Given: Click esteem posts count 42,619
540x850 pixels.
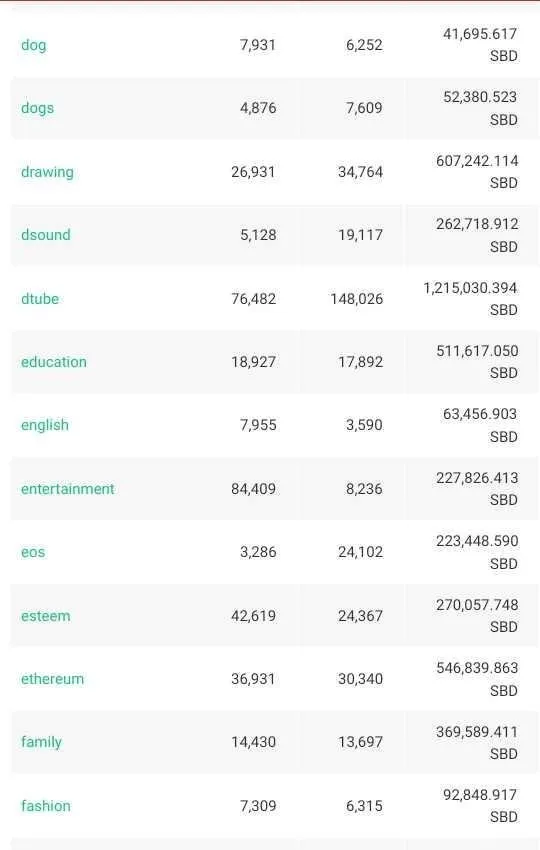Looking at the screenshot, I should point(253,616).
